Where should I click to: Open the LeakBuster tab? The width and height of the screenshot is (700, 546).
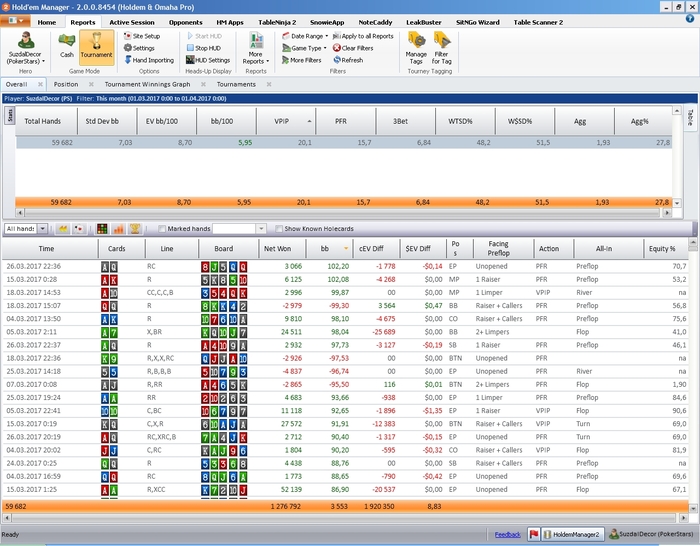point(424,22)
